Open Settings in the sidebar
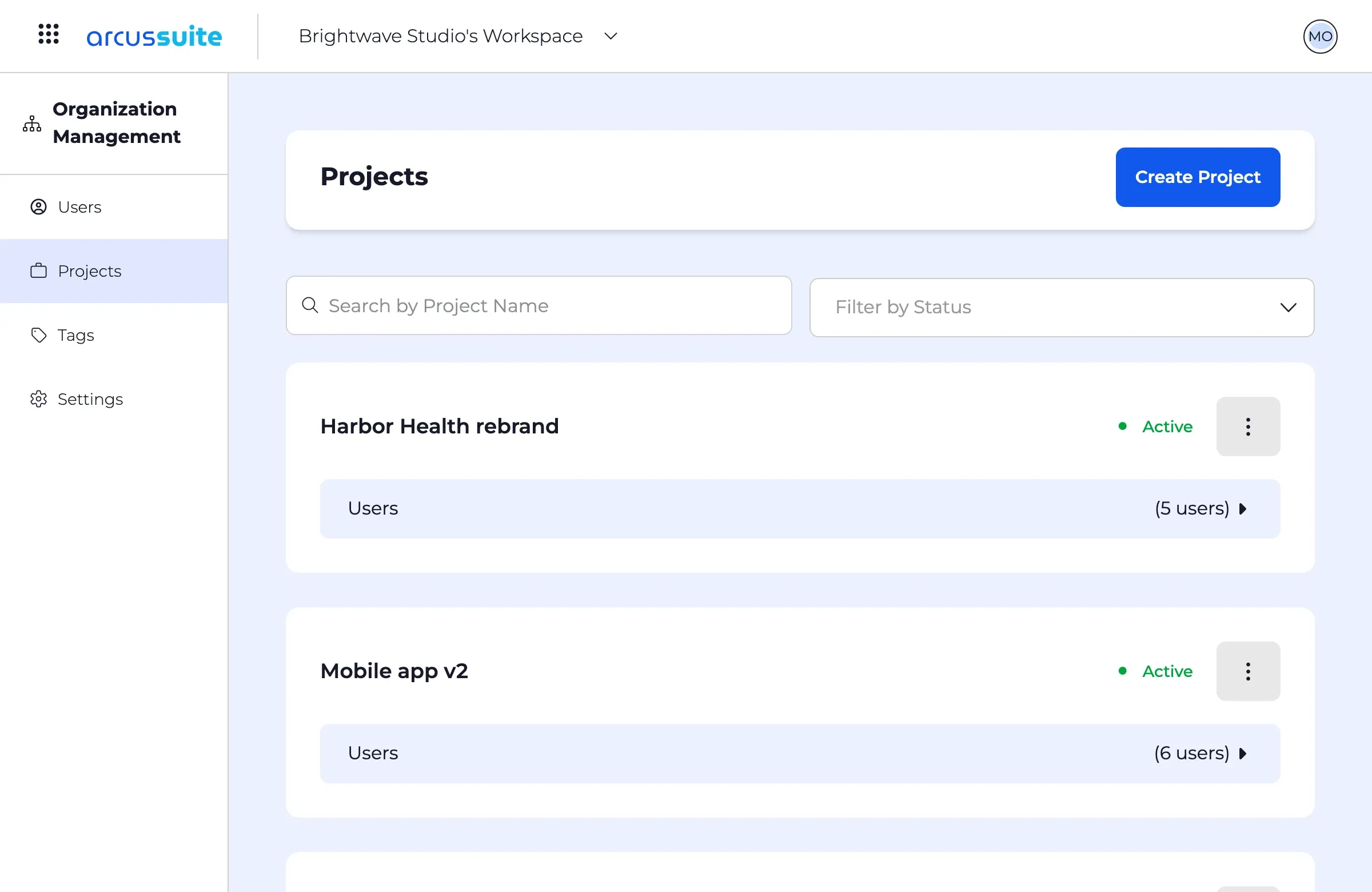 point(114,399)
